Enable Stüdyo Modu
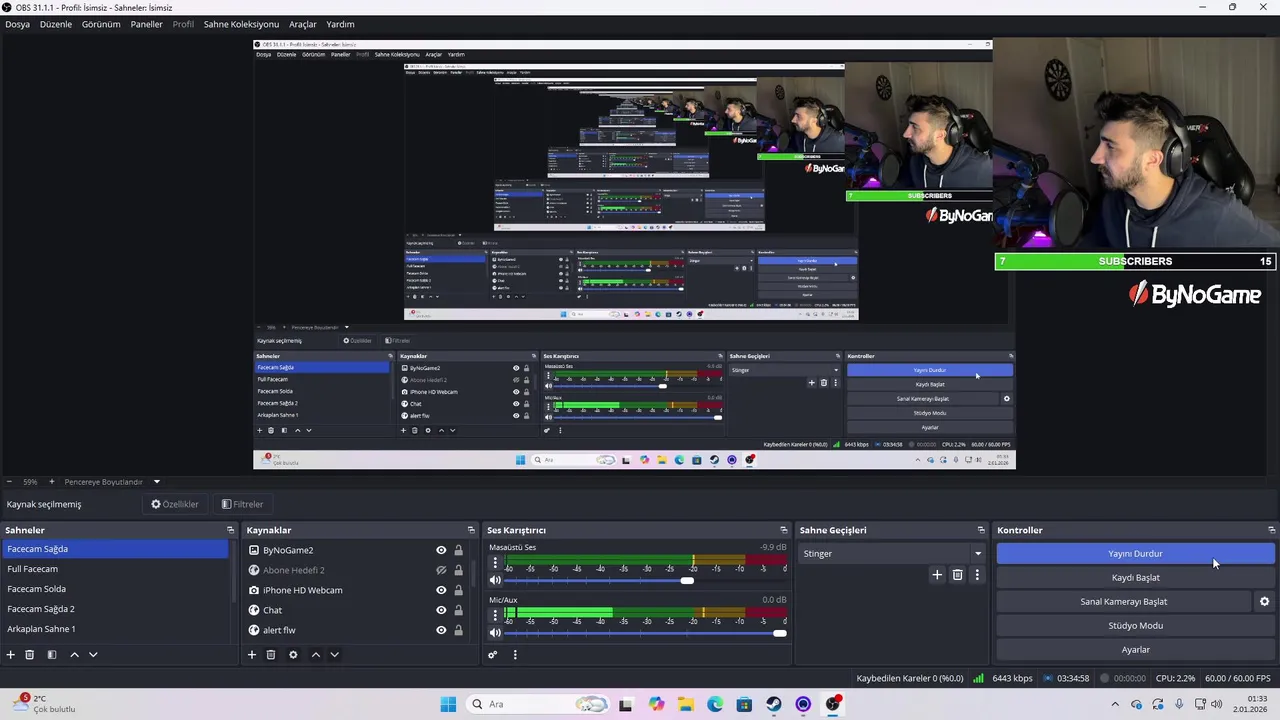Image resolution: width=1280 pixels, height=720 pixels. coord(1135,626)
